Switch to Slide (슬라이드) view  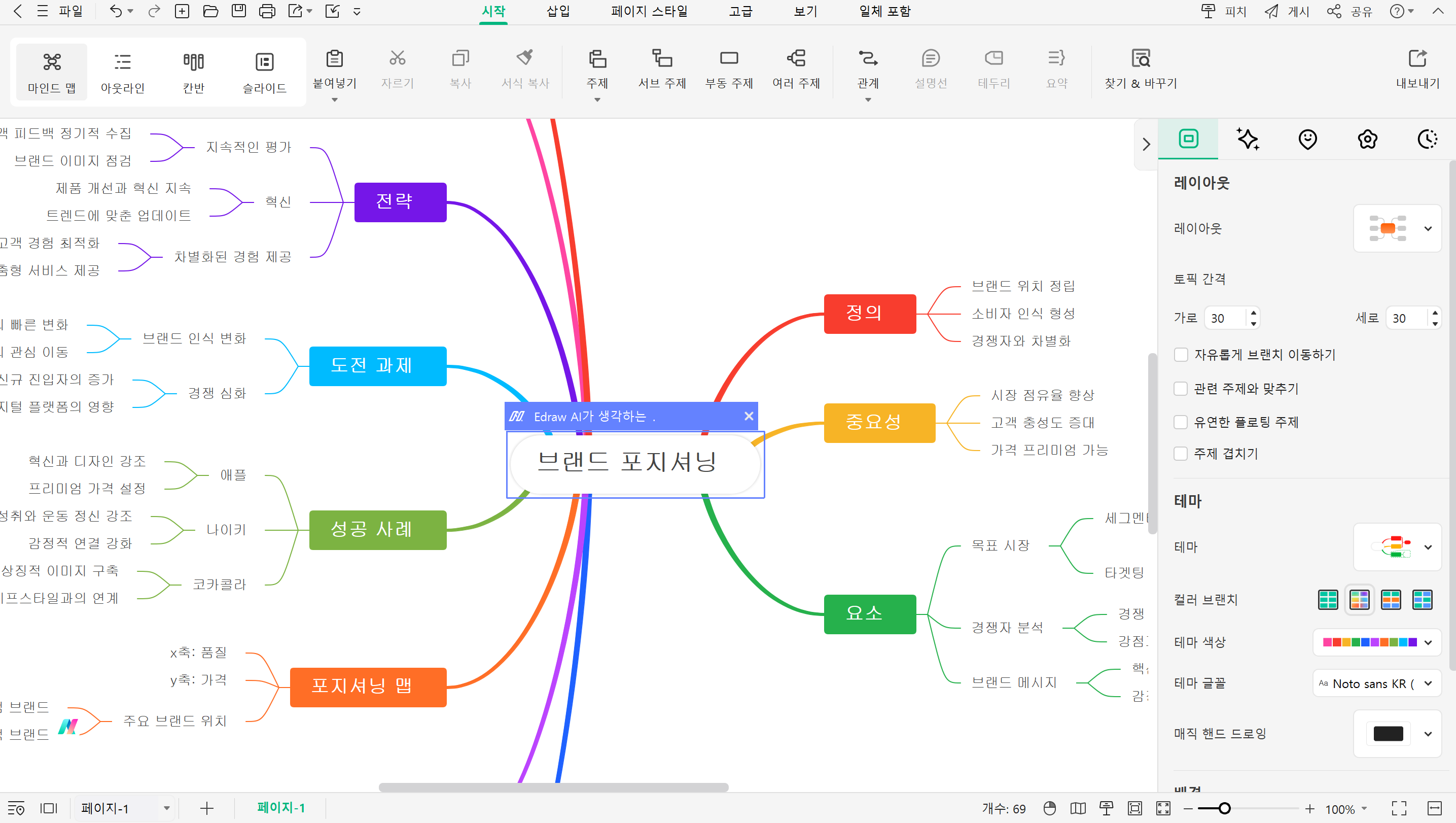[x=264, y=73]
